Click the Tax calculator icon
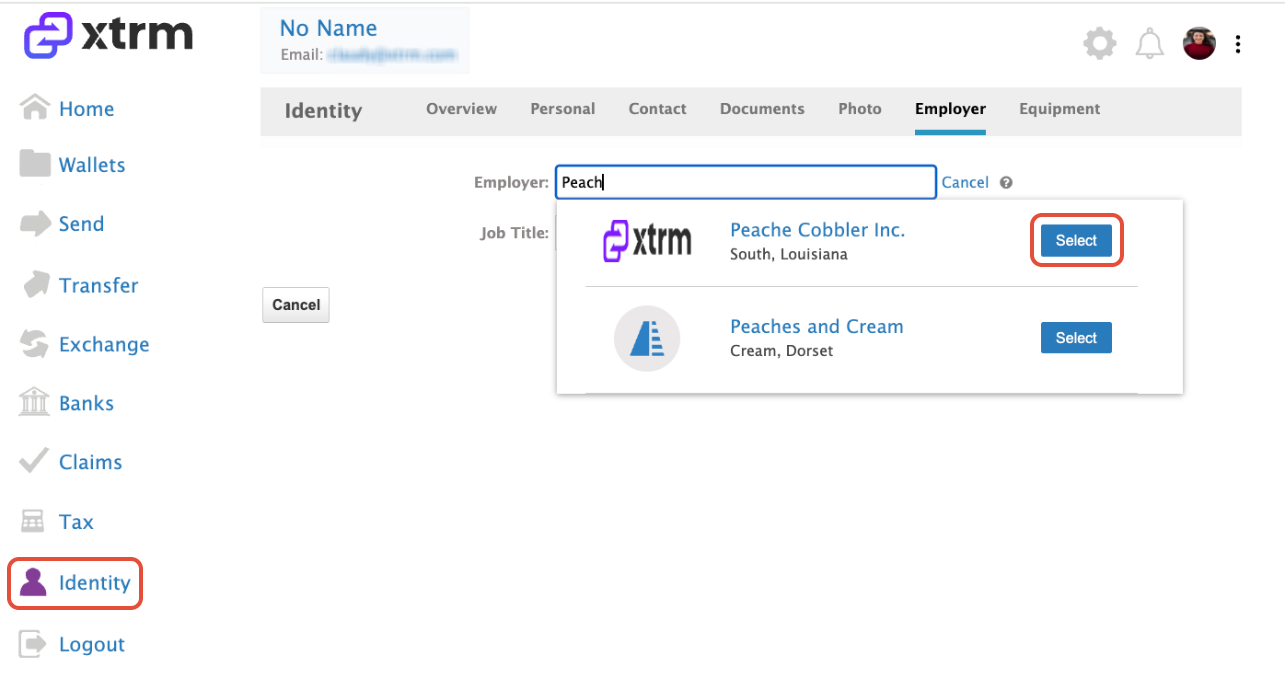1285x690 pixels. coord(33,521)
